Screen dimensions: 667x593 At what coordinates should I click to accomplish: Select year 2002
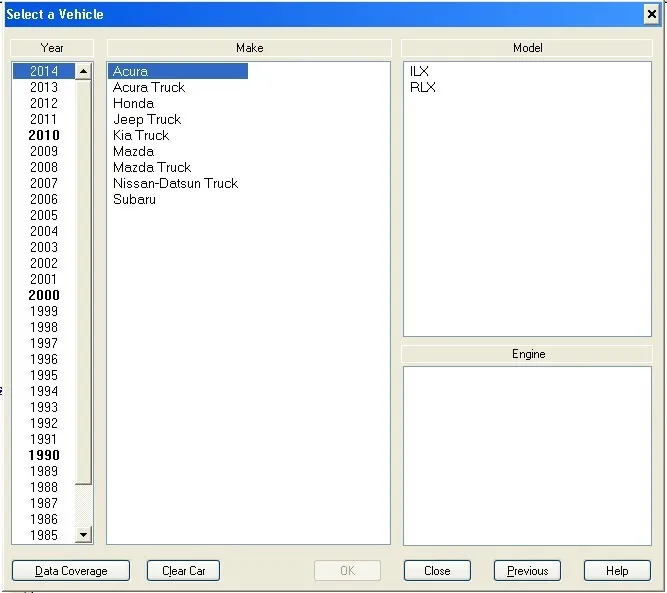[x=44, y=263]
